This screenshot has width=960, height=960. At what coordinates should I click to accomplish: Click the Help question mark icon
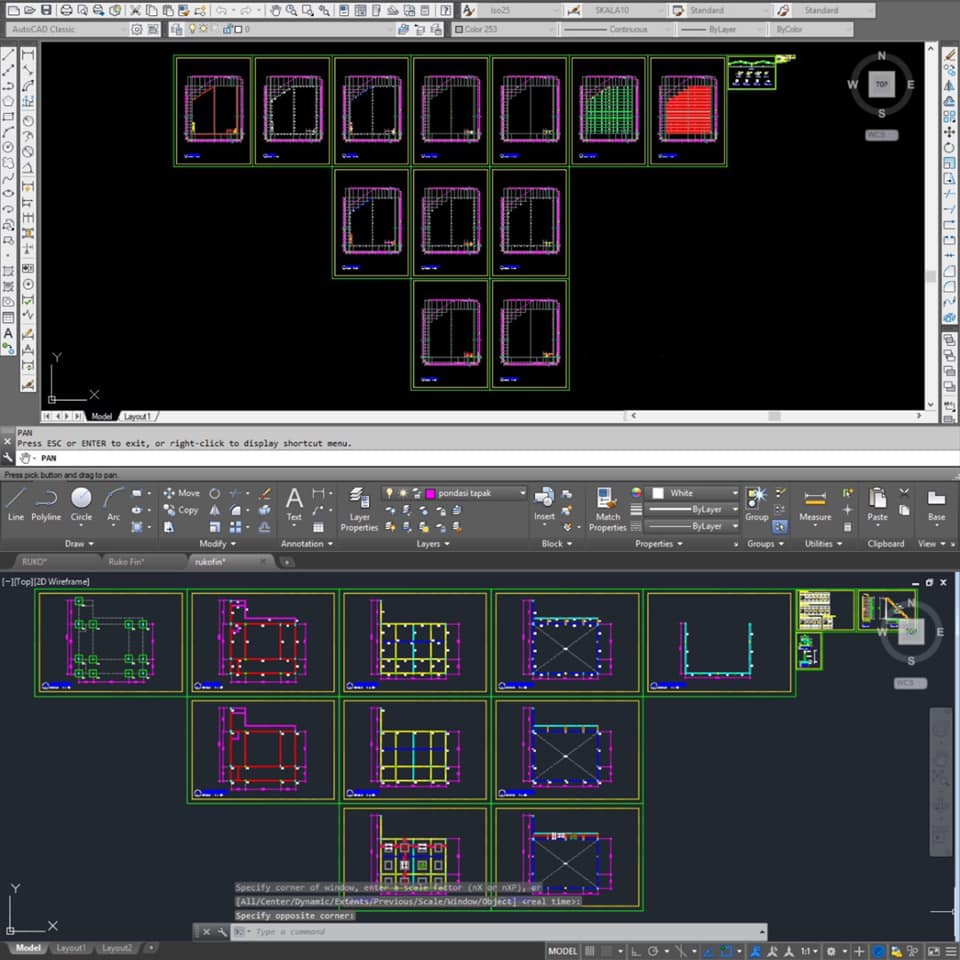446,10
